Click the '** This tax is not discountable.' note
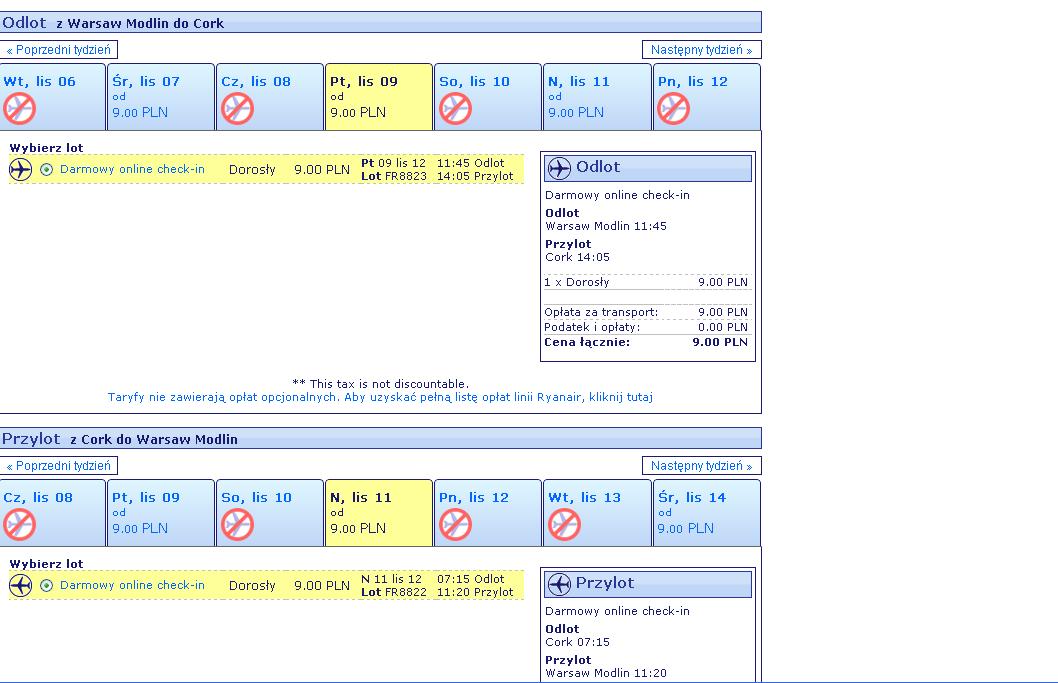The height and width of the screenshot is (683, 1058). (381, 383)
